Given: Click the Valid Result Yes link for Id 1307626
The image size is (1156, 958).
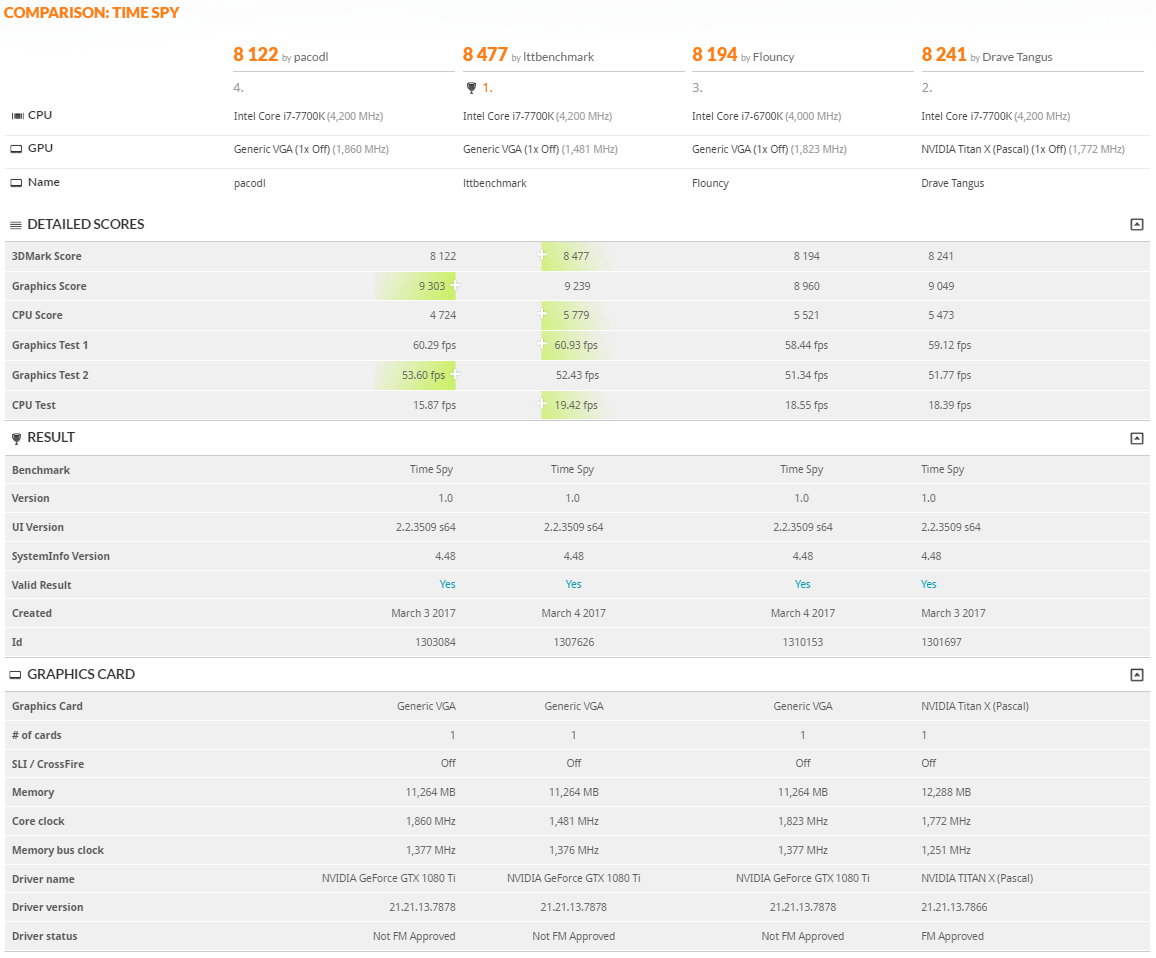Looking at the screenshot, I should pos(574,585).
